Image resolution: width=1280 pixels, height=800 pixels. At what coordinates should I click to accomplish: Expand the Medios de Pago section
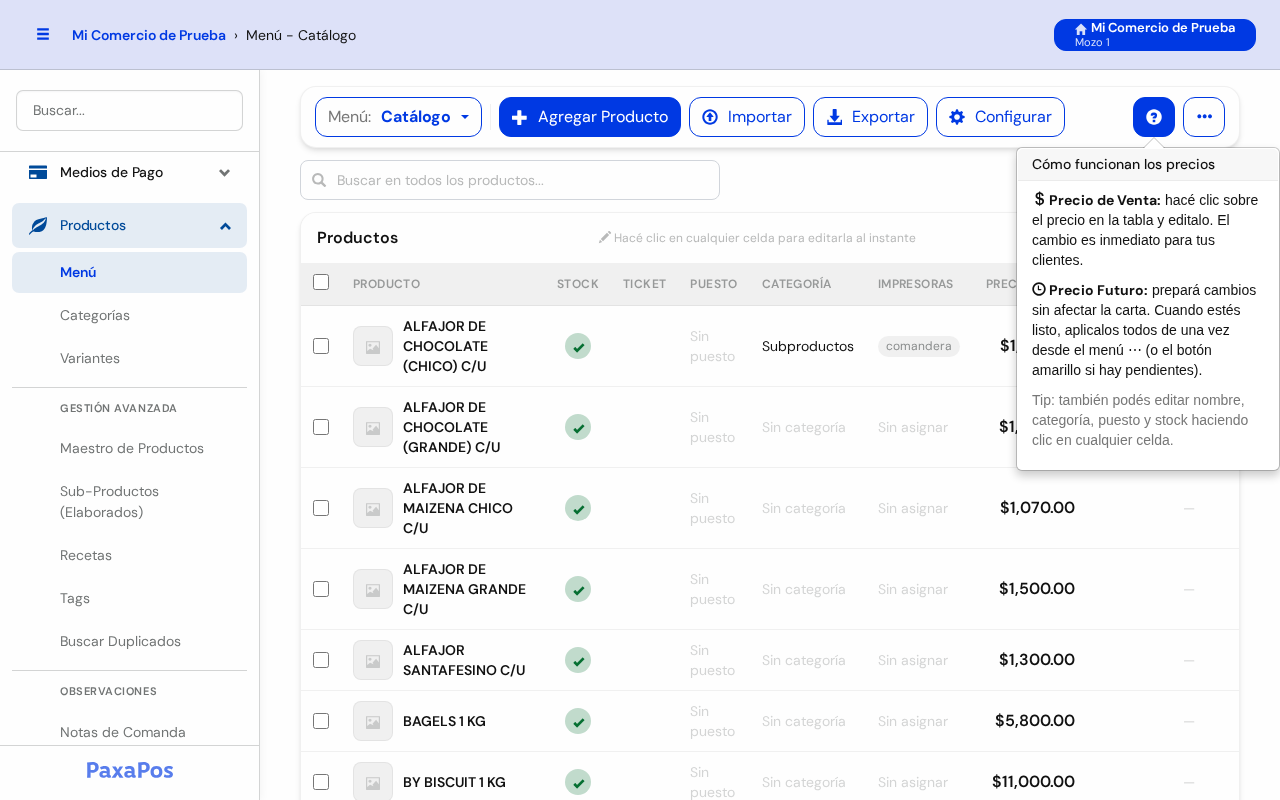click(x=129, y=172)
